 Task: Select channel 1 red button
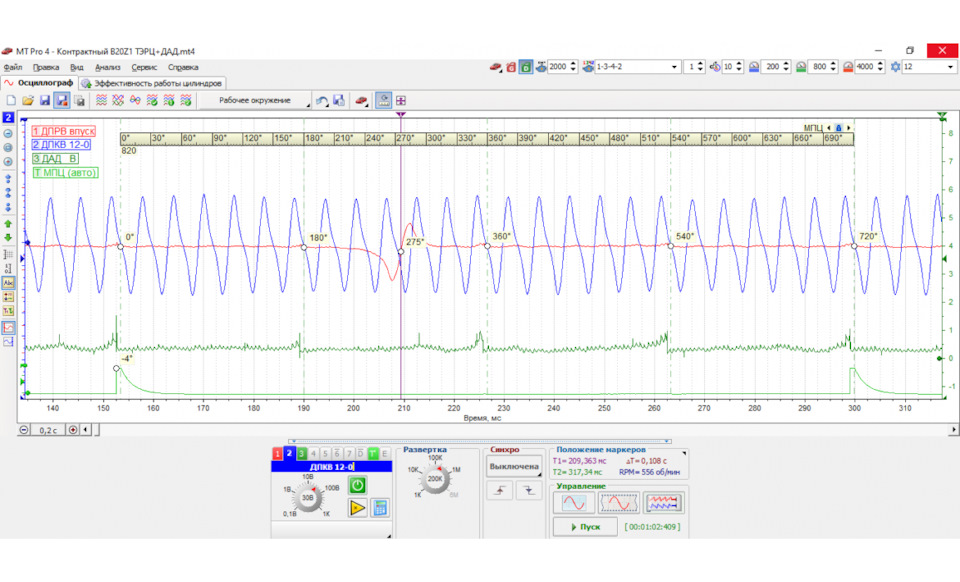point(278,454)
